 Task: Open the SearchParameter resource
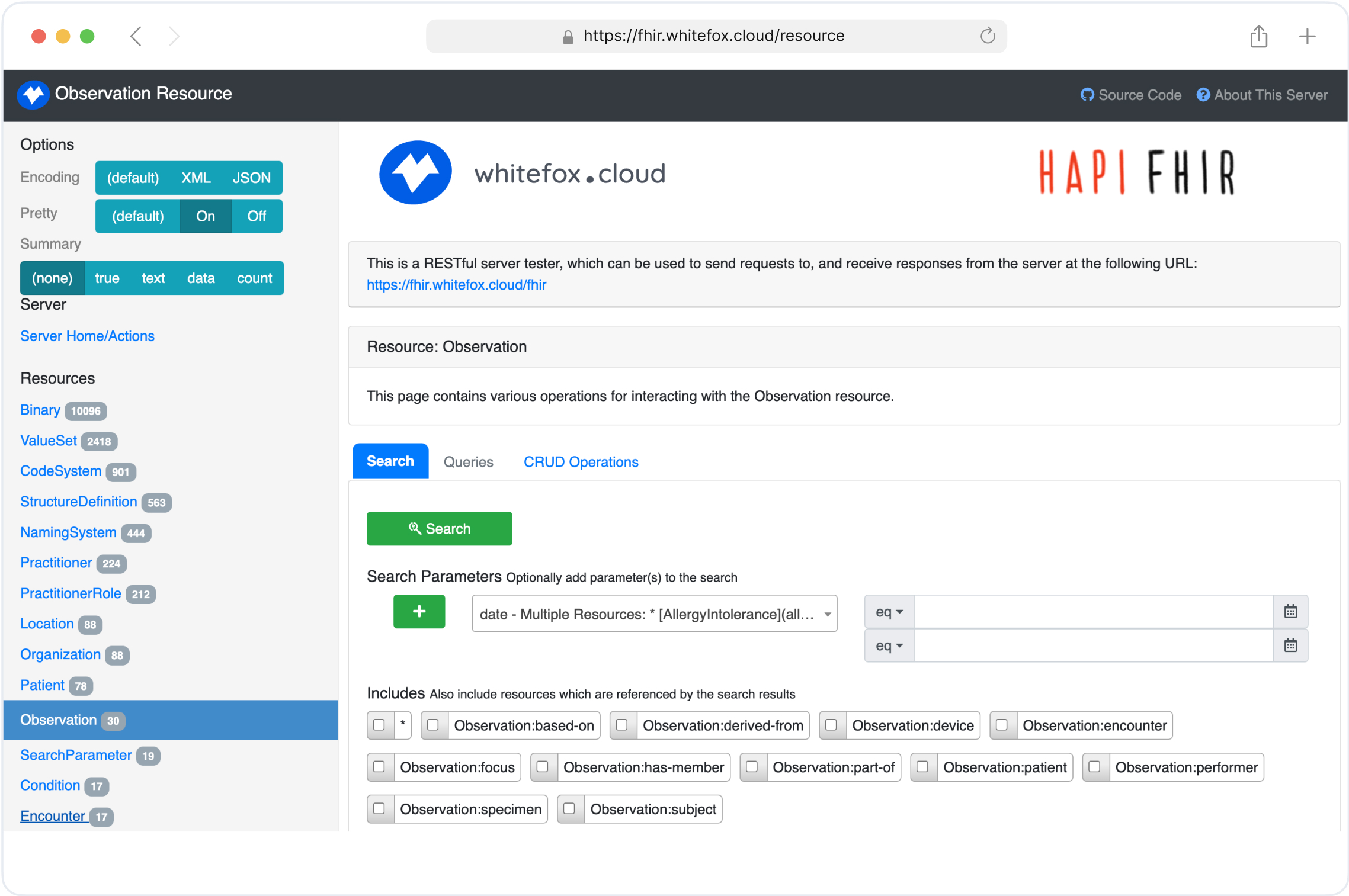pos(76,755)
